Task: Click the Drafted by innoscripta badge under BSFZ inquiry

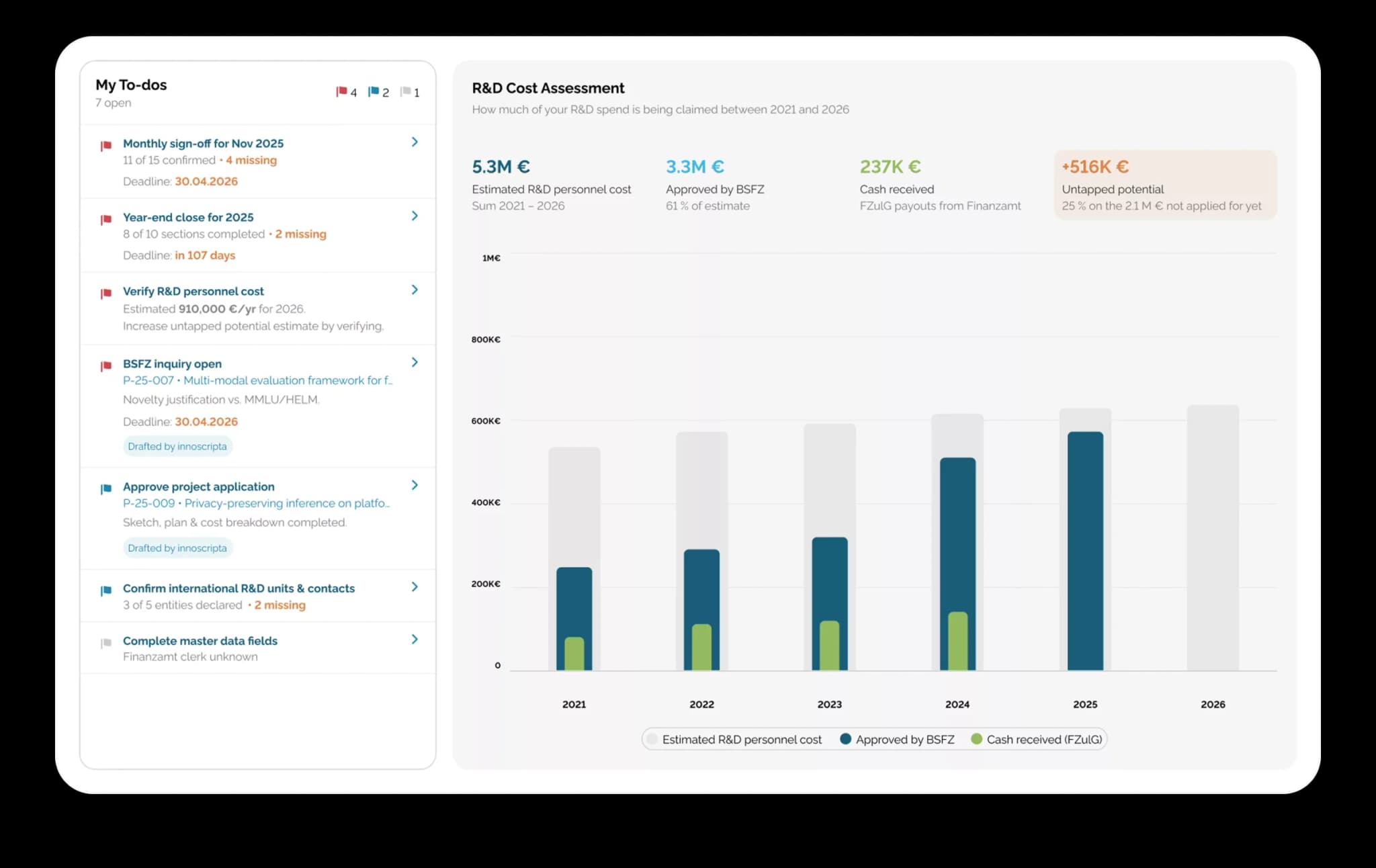Action: [x=177, y=446]
